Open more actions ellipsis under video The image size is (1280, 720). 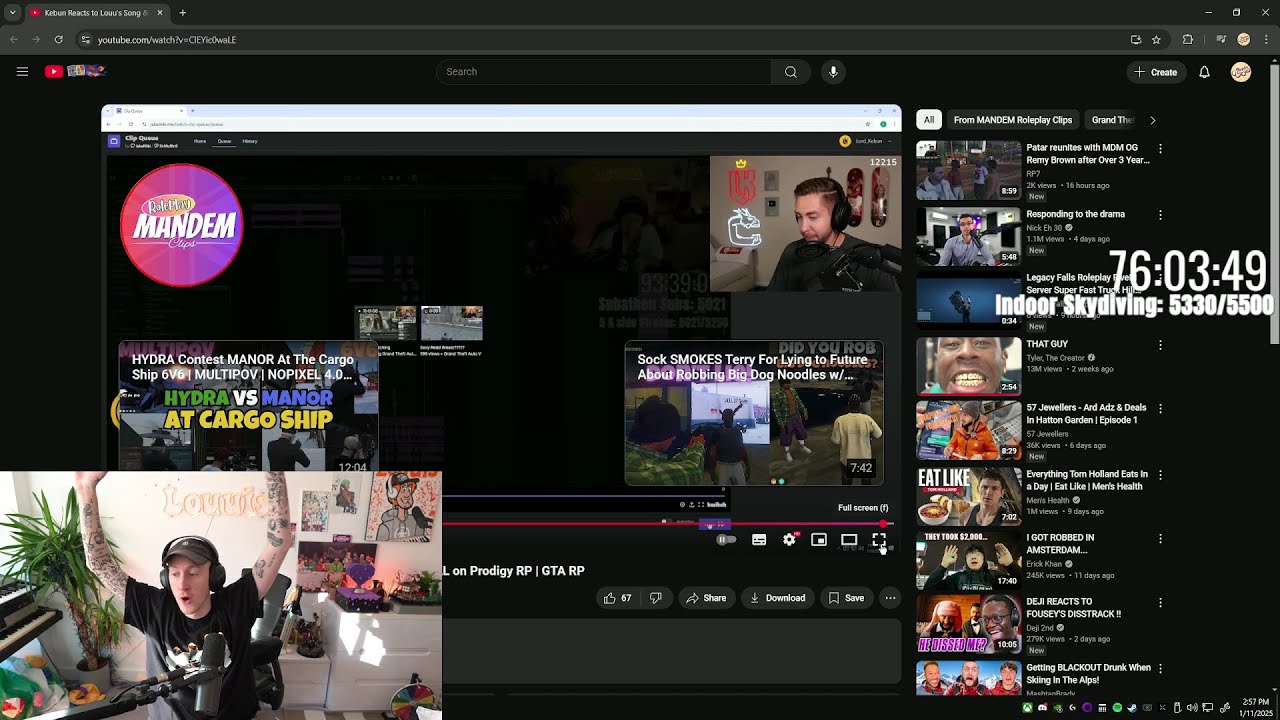click(x=890, y=598)
